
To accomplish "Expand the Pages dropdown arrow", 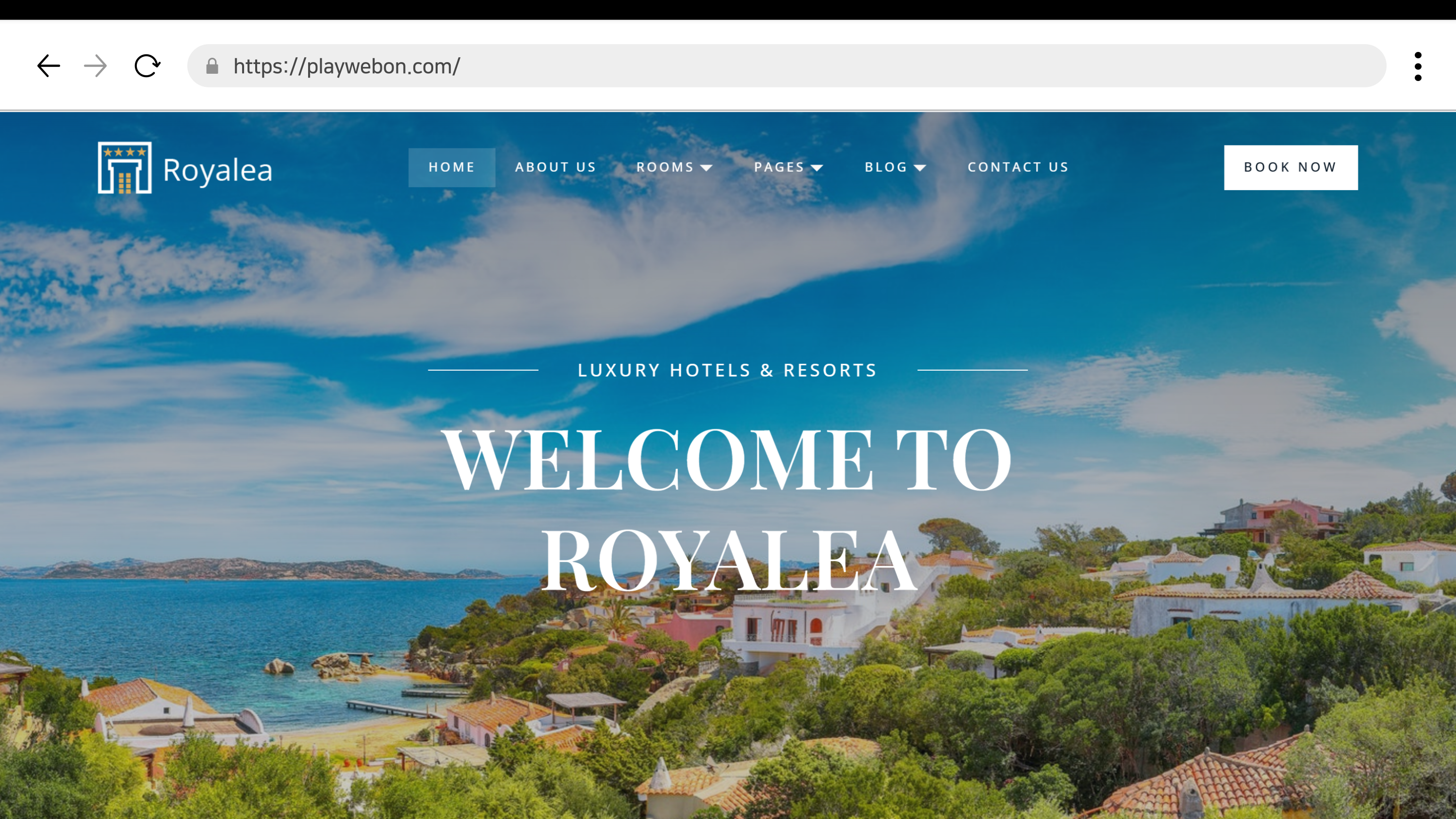I will point(817,168).
